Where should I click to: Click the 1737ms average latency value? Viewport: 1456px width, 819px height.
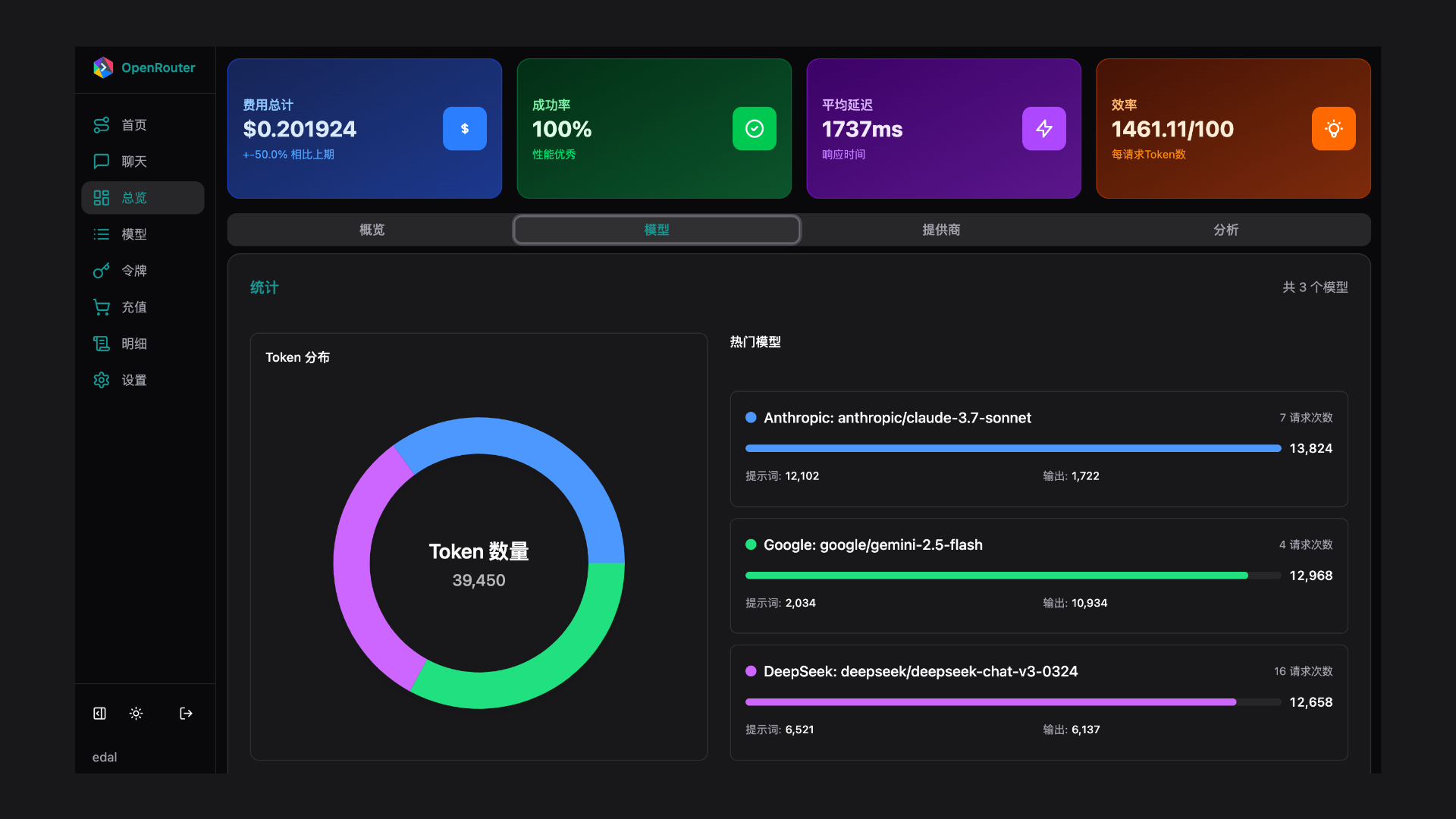(x=862, y=129)
